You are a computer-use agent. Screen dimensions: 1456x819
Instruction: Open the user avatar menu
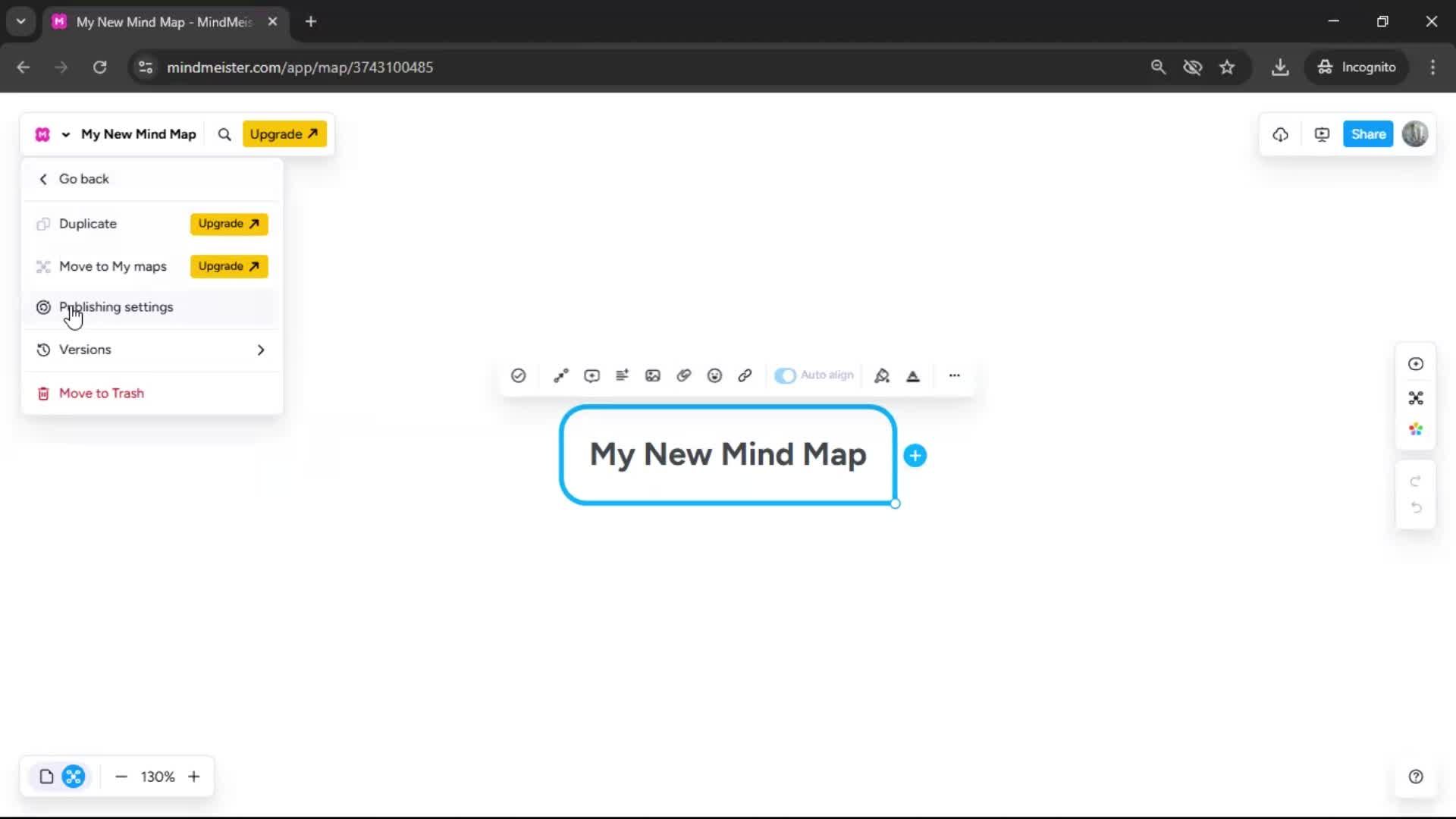coord(1415,134)
